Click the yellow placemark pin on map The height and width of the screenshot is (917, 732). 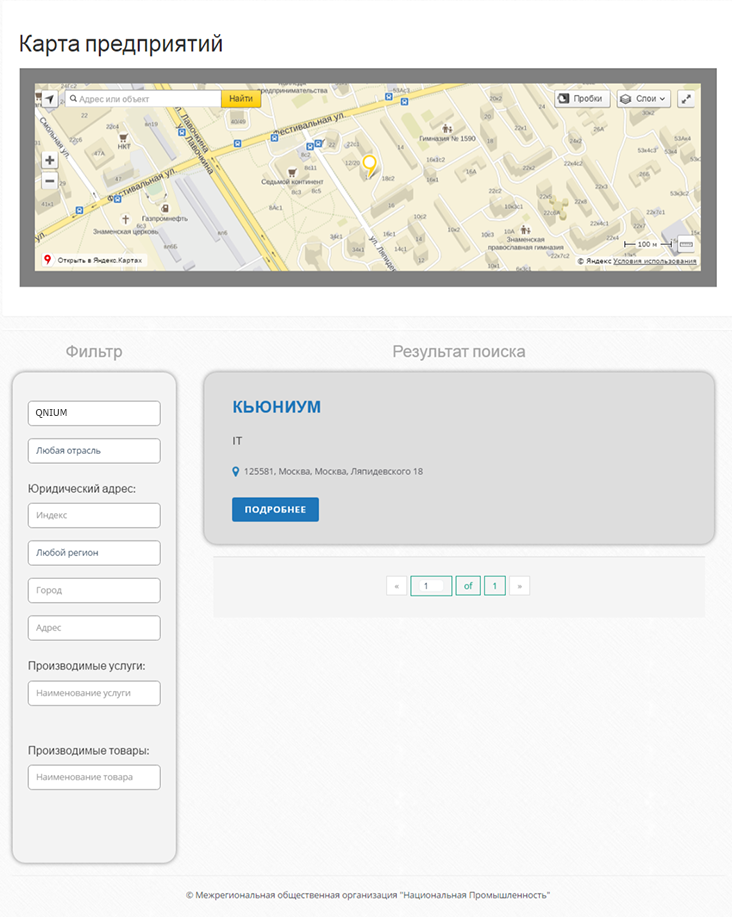[x=369, y=166]
